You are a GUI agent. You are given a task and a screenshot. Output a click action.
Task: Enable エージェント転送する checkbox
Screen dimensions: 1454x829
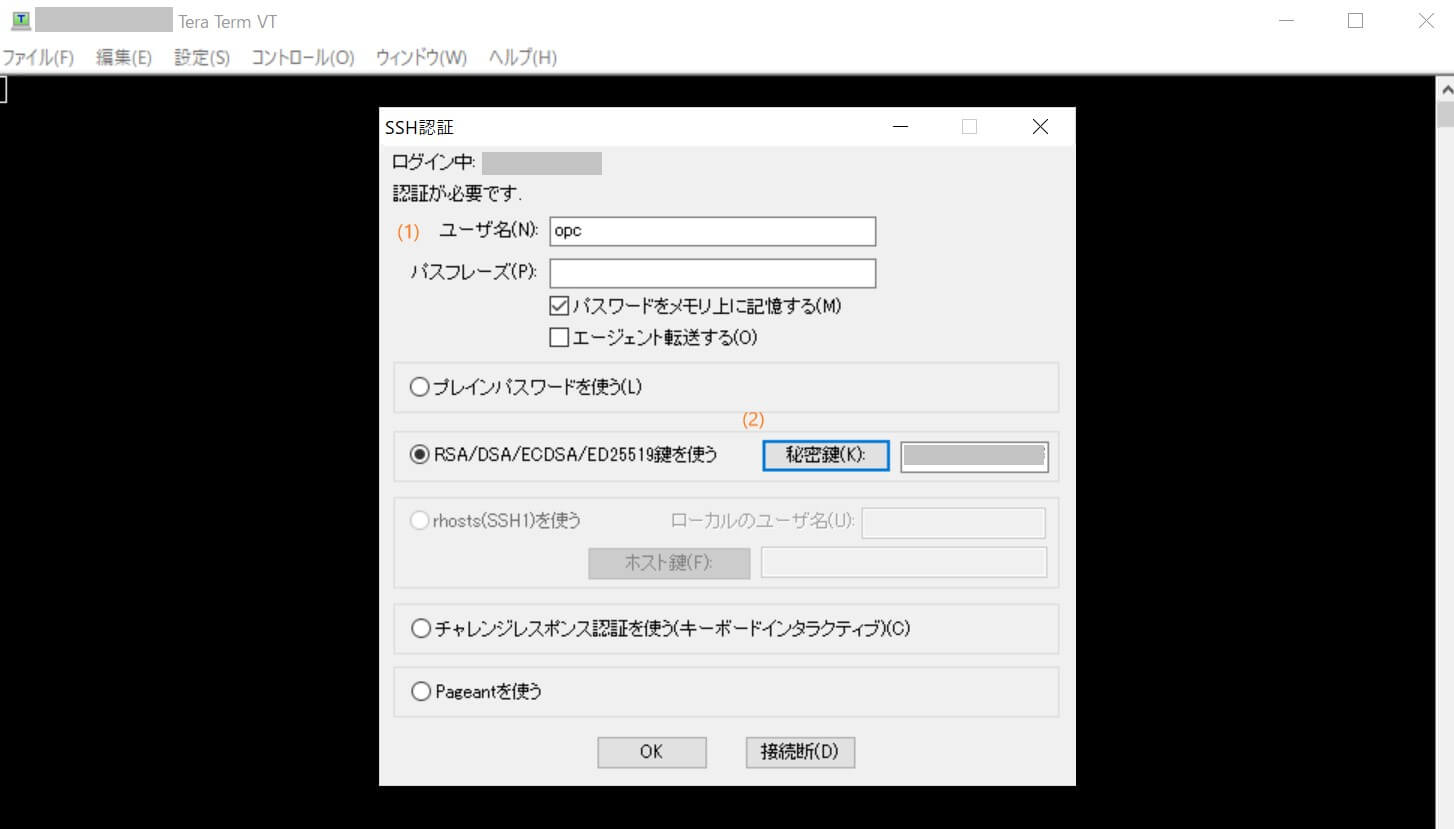click(559, 338)
